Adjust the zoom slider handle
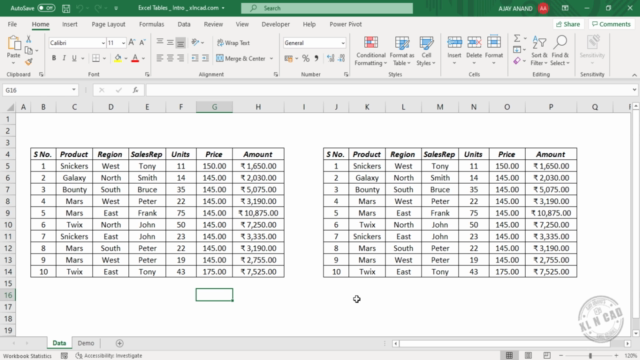 pos(590,356)
